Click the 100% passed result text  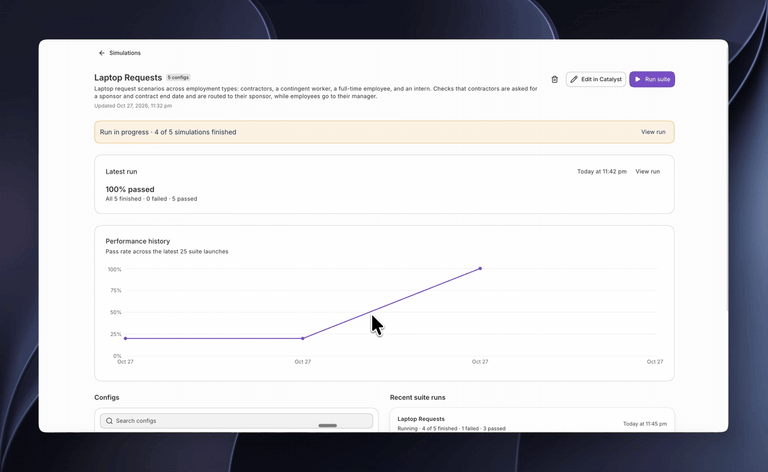tap(130, 189)
